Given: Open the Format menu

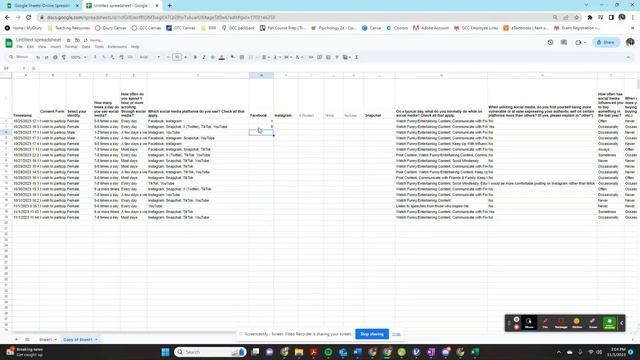Looking at the screenshot, I should pos(71,47).
